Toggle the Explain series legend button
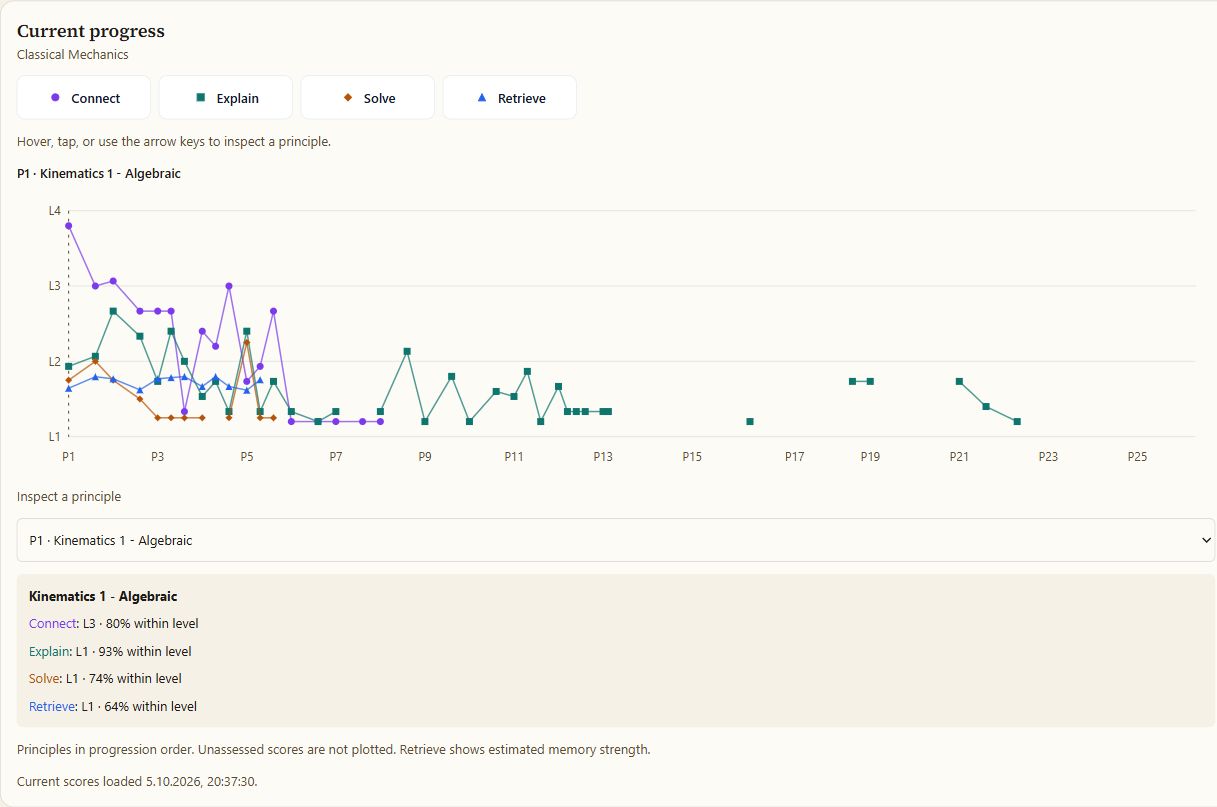 (226, 98)
